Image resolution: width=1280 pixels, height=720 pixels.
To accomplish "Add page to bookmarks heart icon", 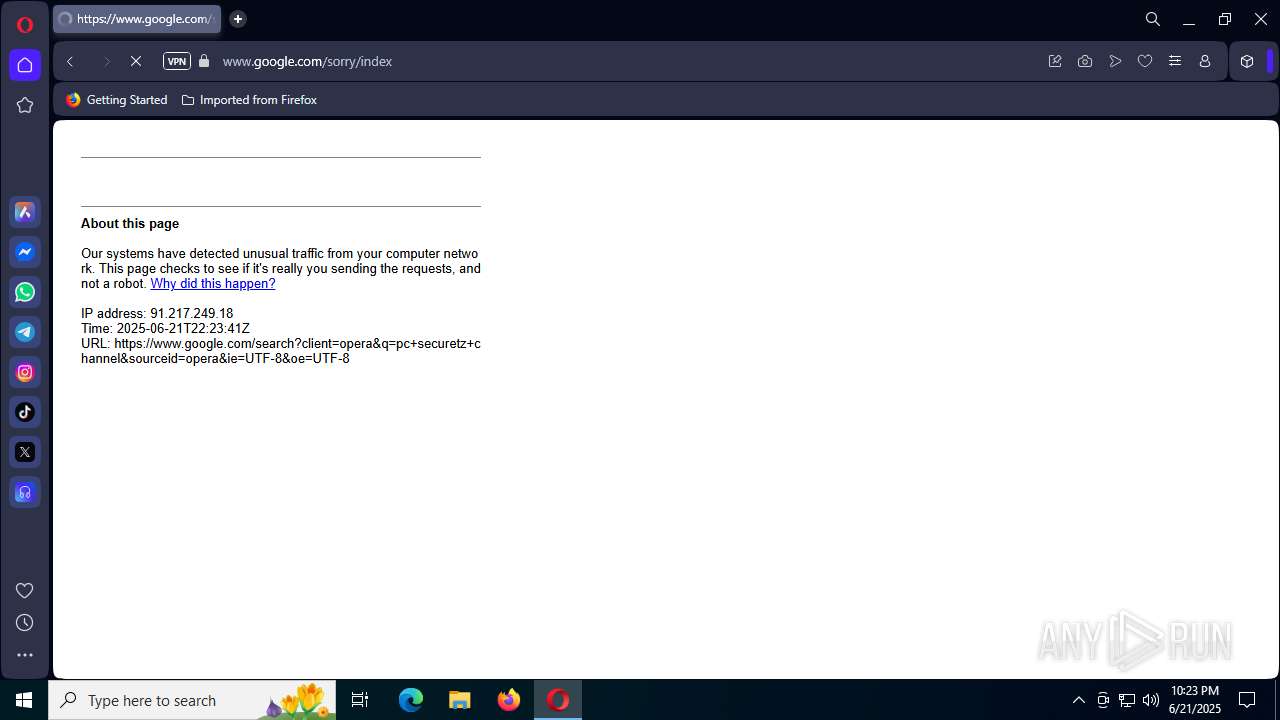I will tap(1145, 61).
